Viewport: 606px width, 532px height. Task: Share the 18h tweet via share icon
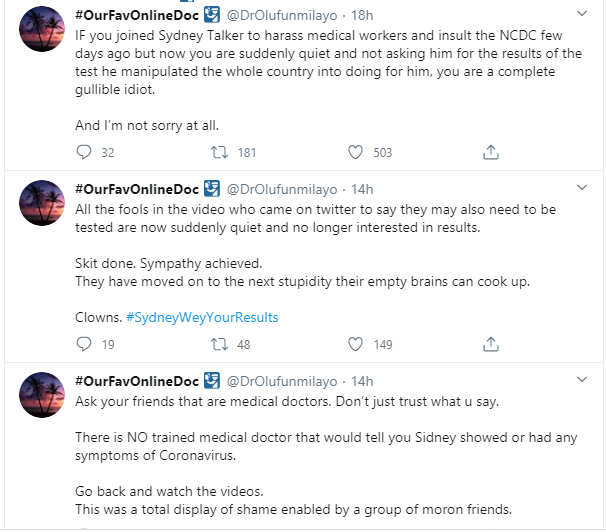click(x=491, y=152)
